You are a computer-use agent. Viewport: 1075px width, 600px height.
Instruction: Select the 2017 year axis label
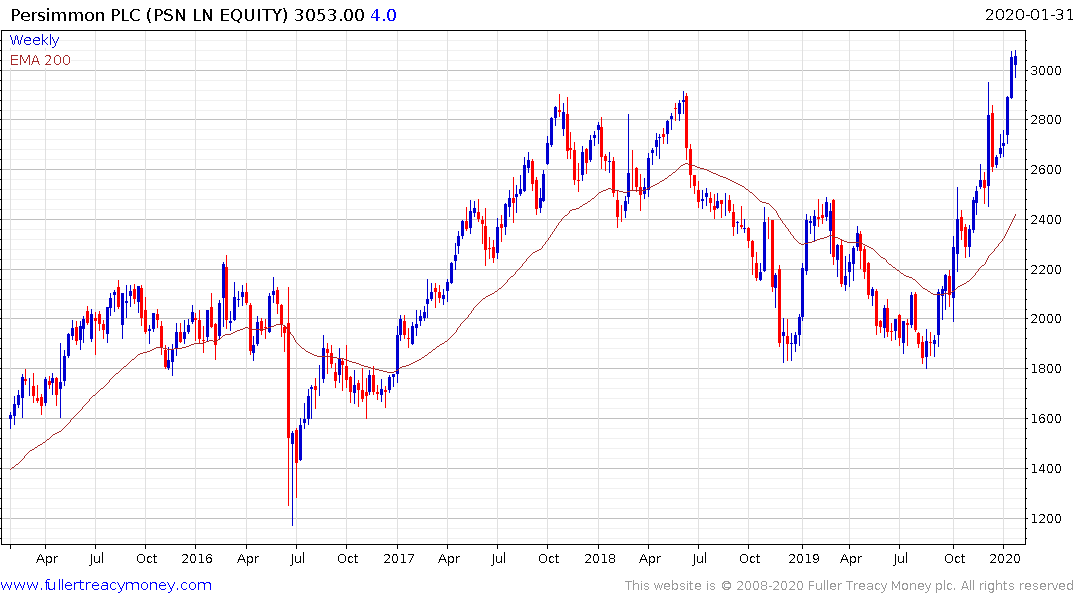(398, 559)
